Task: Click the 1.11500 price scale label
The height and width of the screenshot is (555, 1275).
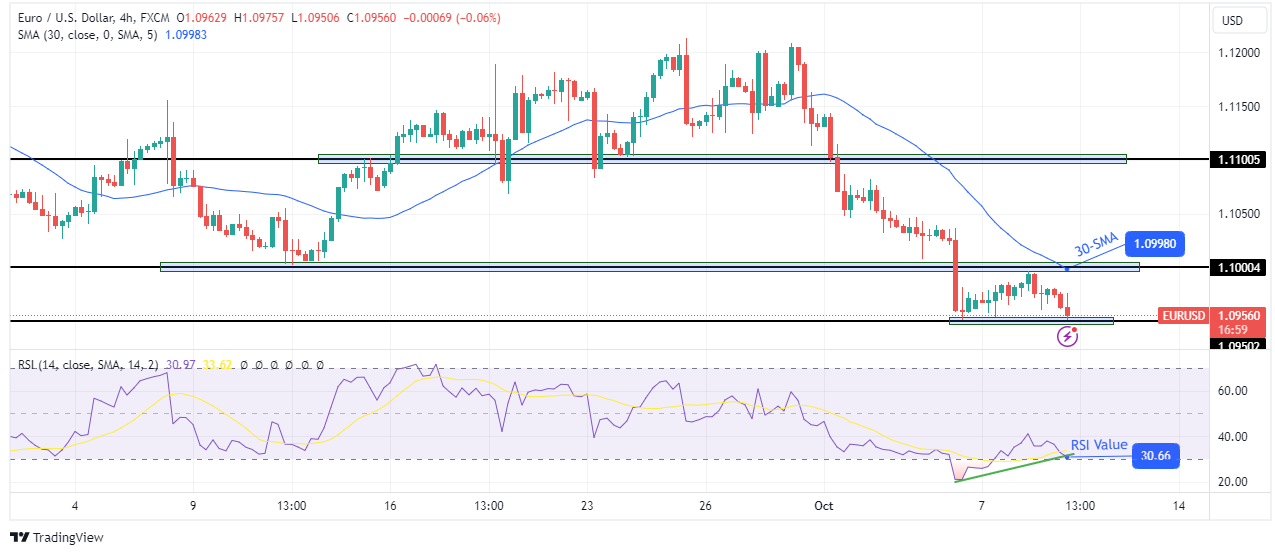Action: 1237,106
